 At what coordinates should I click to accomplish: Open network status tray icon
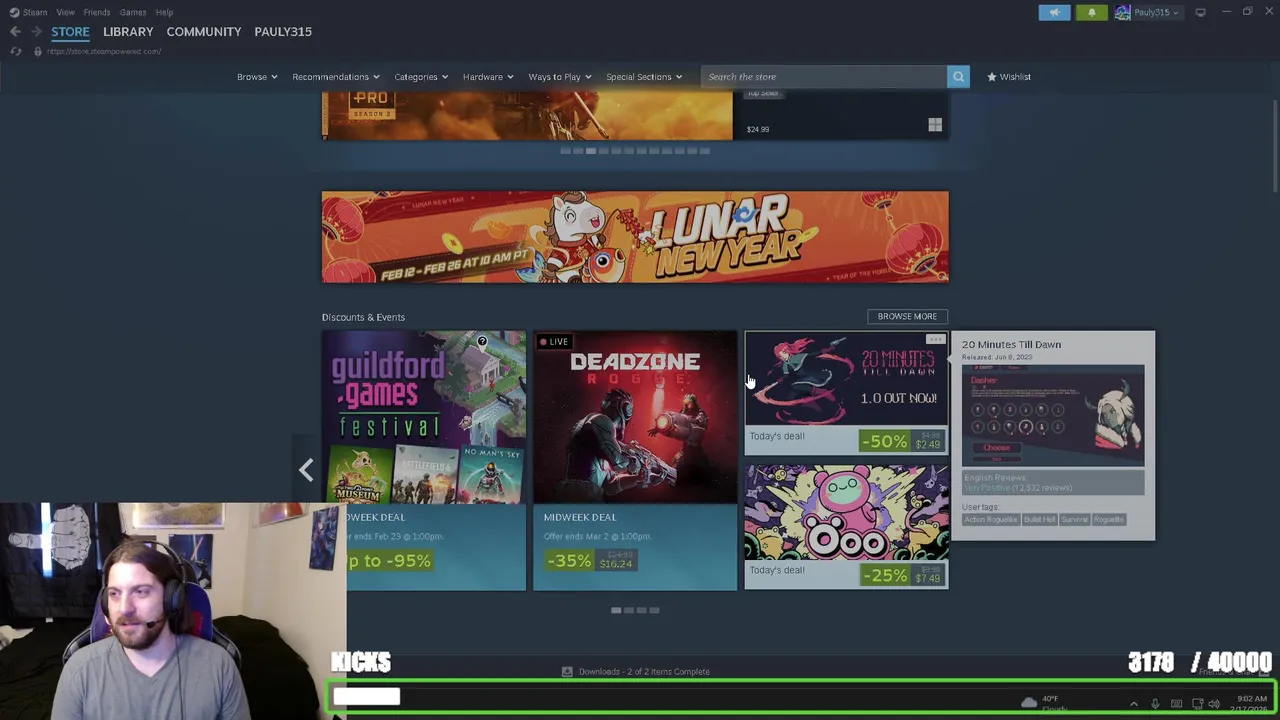1197,704
